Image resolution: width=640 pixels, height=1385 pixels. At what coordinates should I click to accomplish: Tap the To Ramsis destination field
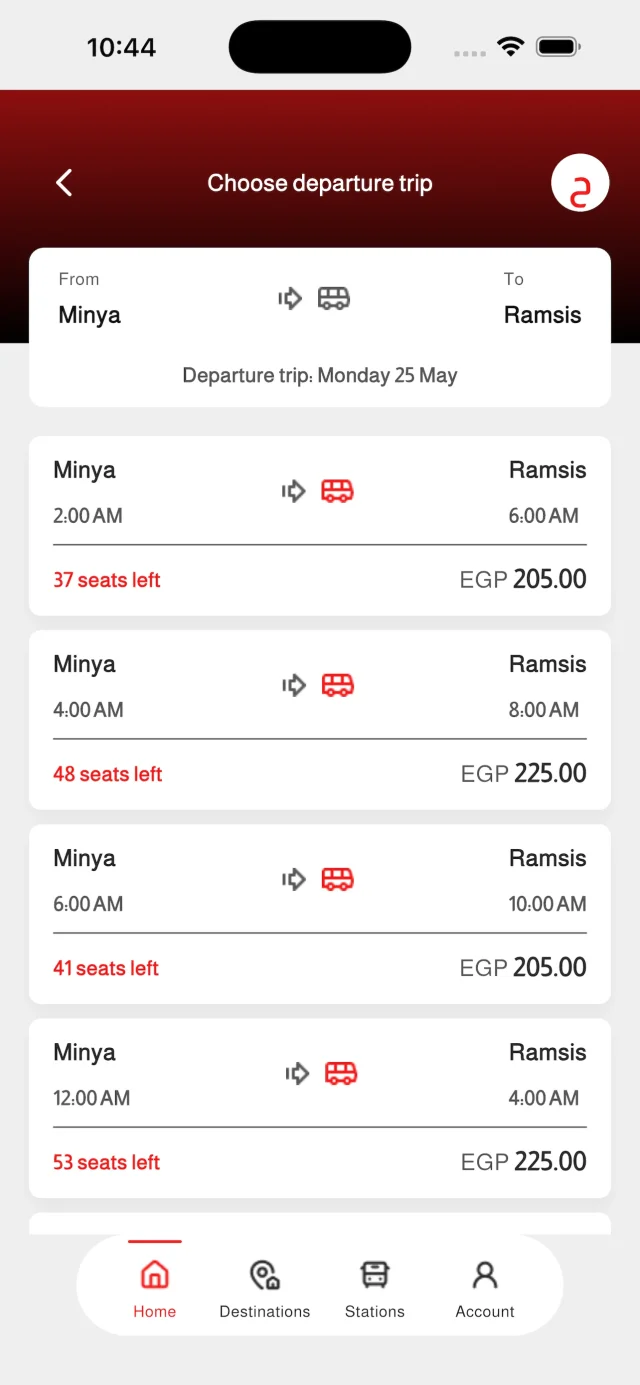tap(542, 299)
